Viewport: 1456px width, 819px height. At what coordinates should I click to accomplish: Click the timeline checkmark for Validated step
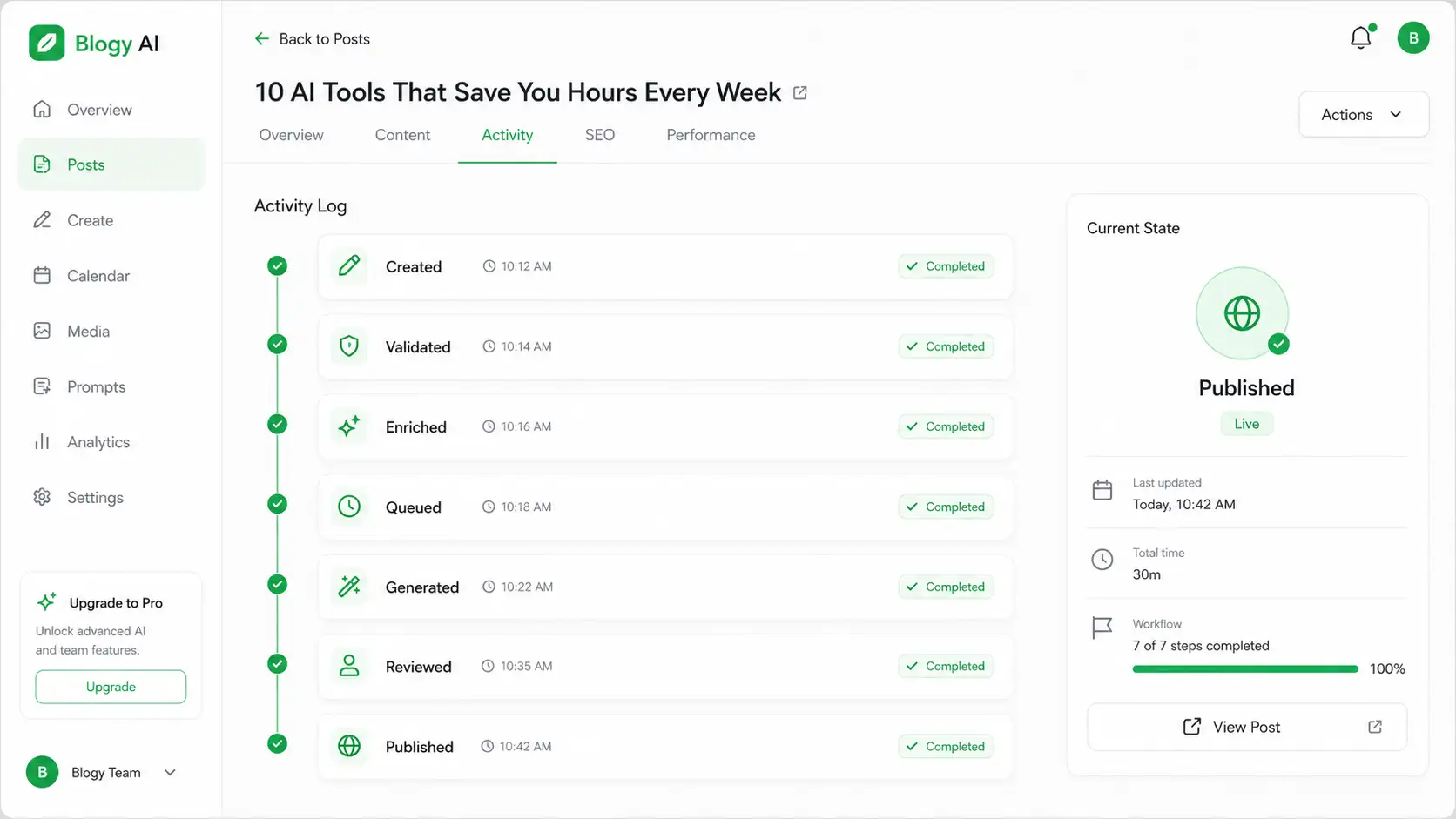pos(278,344)
